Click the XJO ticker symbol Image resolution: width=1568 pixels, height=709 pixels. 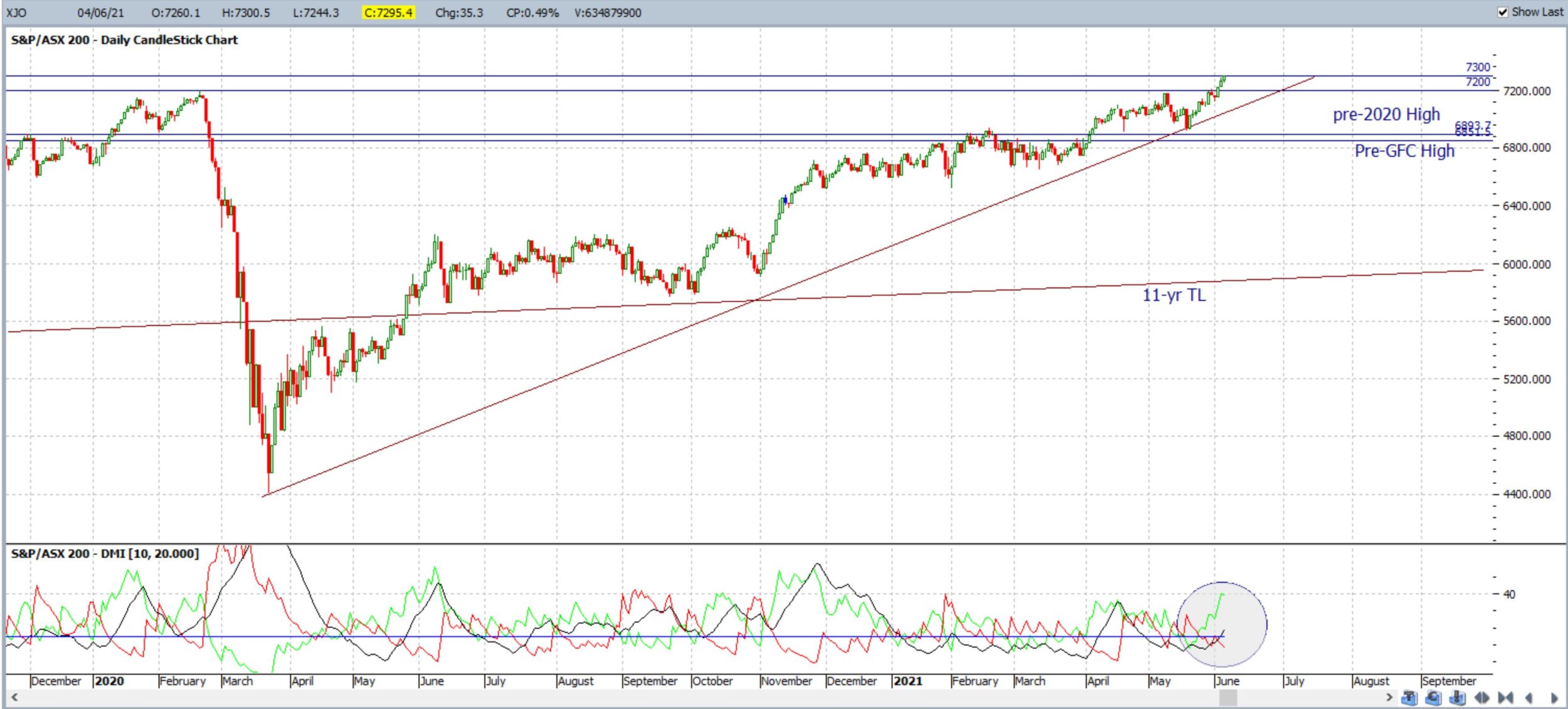pyautogui.click(x=16, y=13)
